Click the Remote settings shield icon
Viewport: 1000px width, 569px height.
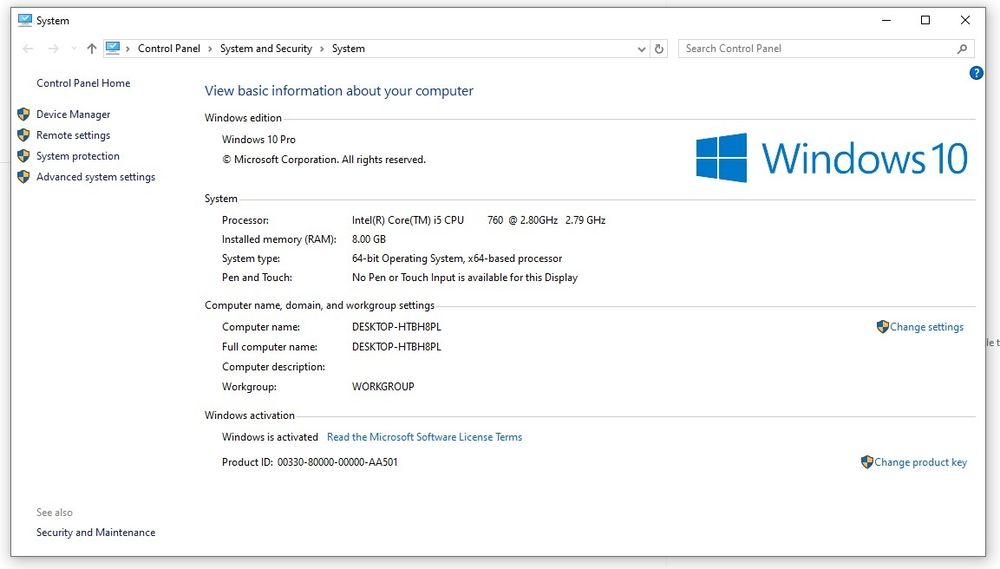[x=24, y=135]
